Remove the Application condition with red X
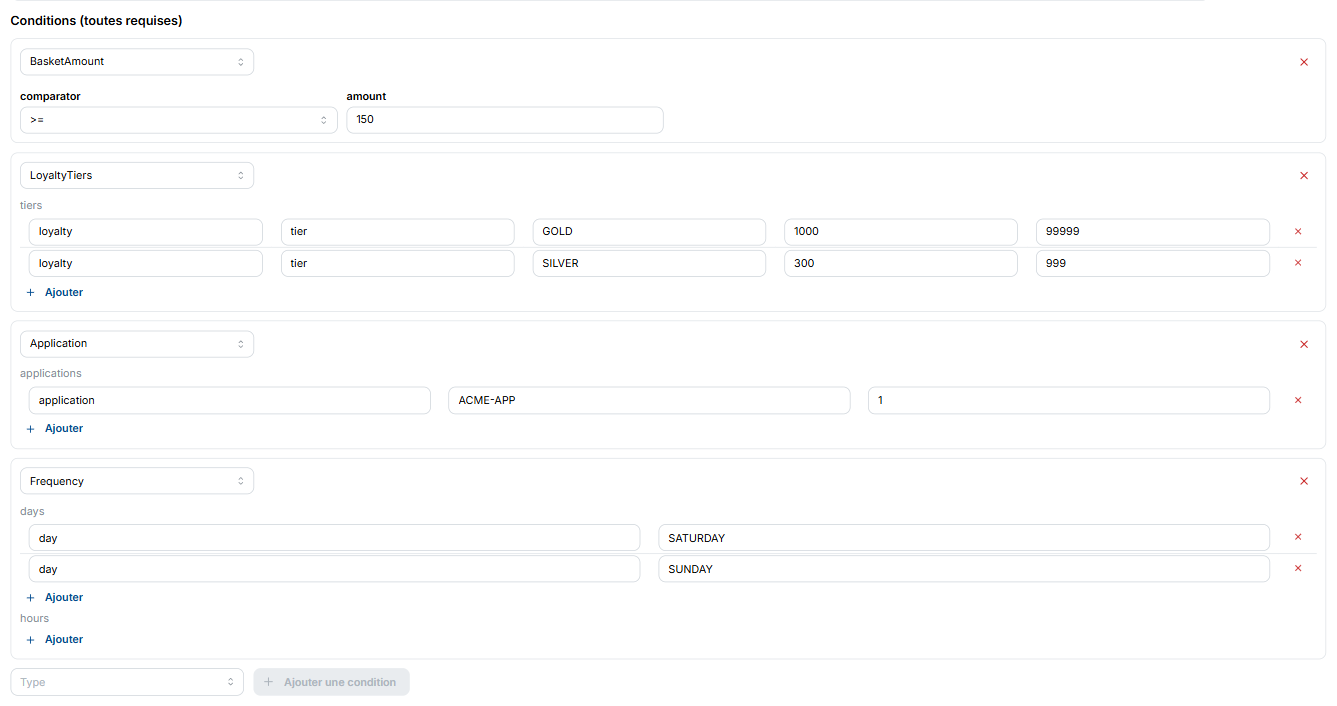1337x706 pixels. [x=1303, y=344]
